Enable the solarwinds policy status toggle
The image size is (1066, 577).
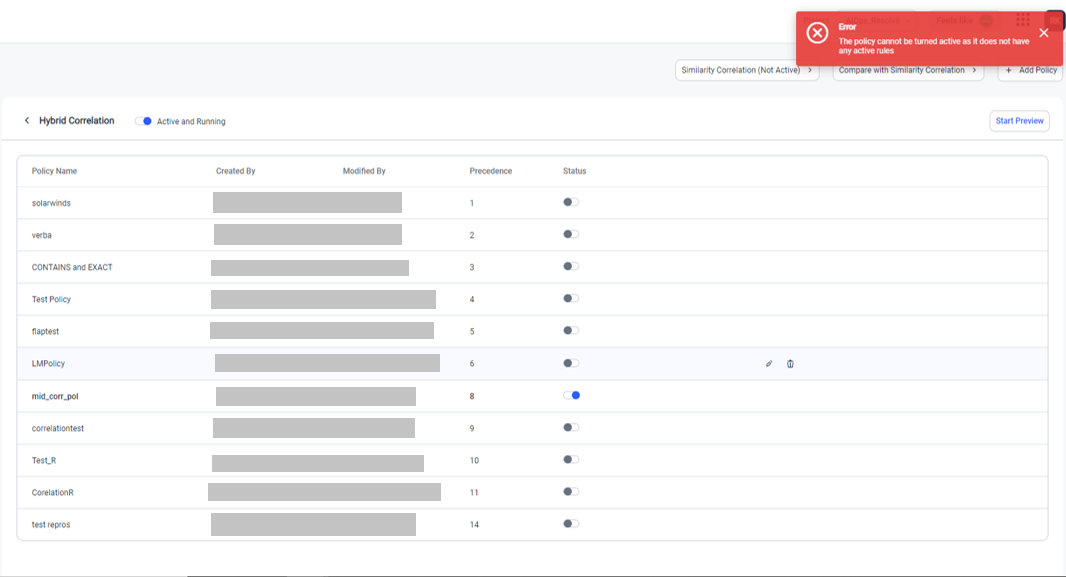coord(571,202)
